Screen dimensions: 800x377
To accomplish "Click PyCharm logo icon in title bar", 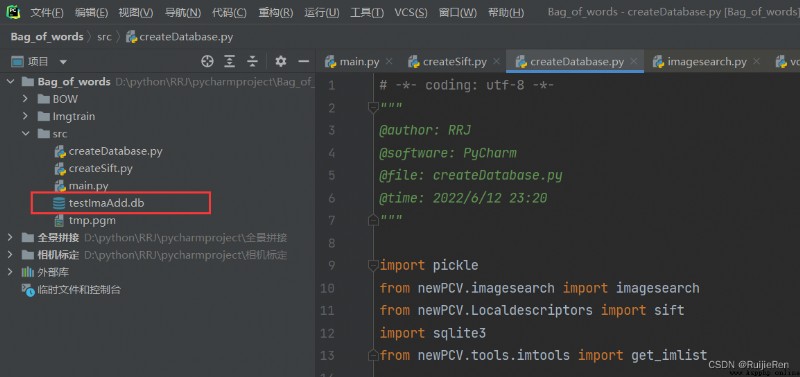I will 13,12.
